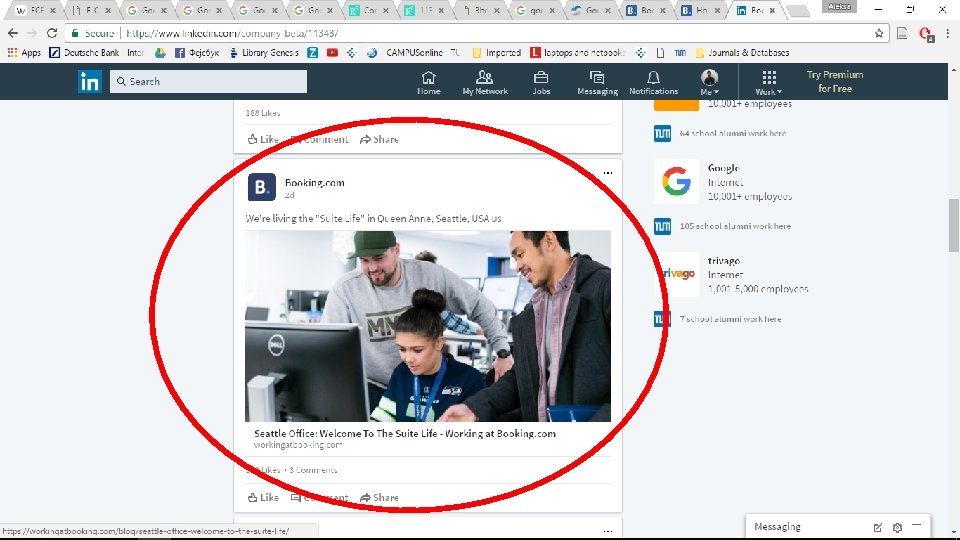Screen dimensions: 960x540
Task: Go back with browser back arrow
Action: (x=13, y=33)
